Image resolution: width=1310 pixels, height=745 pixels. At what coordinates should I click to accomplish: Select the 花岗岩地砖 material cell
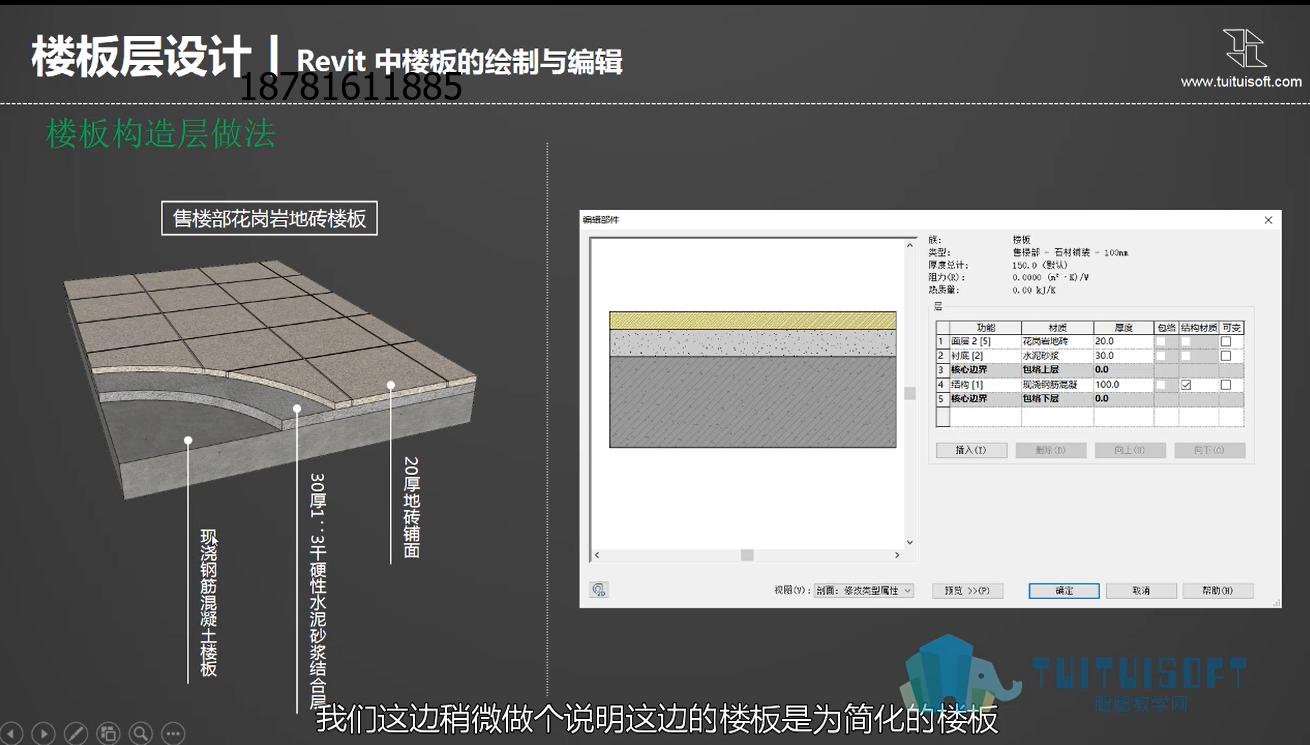click(1057, 342)
